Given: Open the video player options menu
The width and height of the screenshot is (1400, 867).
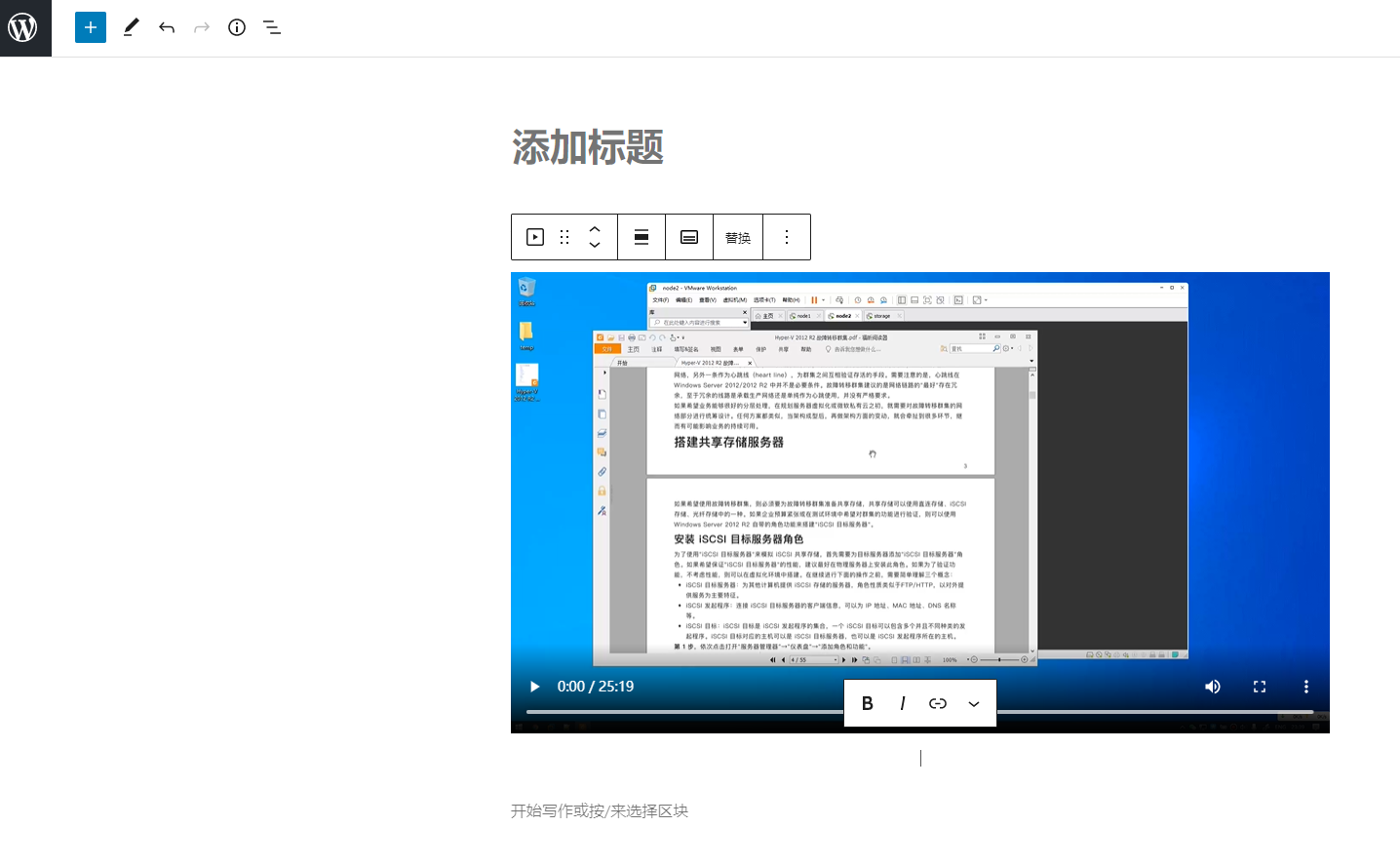Looking at the screenshot, I should 1306,687.
